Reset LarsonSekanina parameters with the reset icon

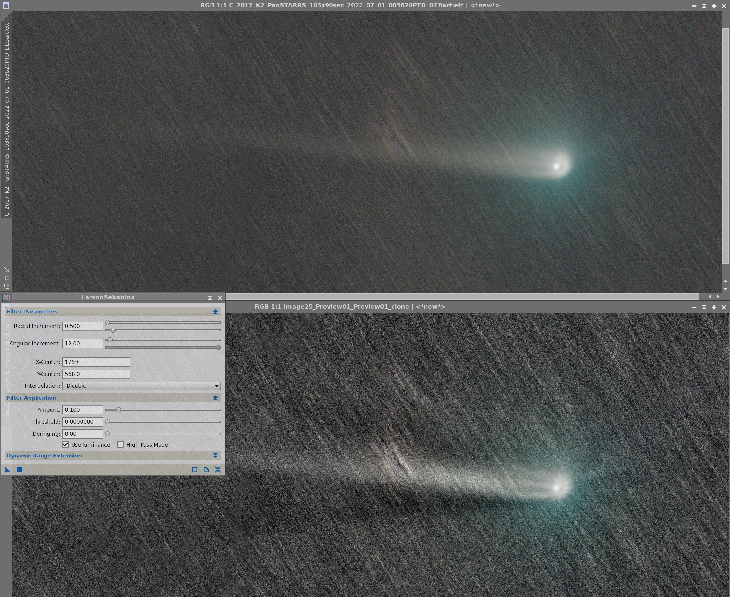[217, 469]
